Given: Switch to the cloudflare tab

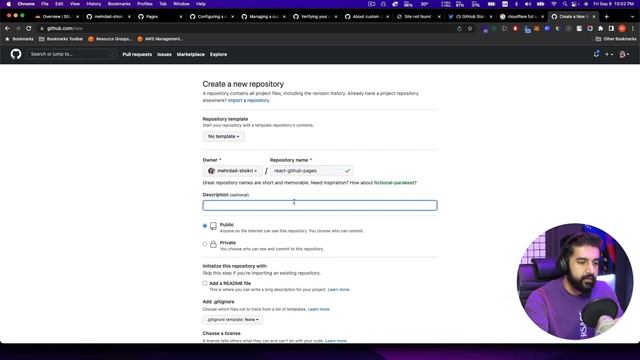Looking at the screenshot, I should pos(521,17).
